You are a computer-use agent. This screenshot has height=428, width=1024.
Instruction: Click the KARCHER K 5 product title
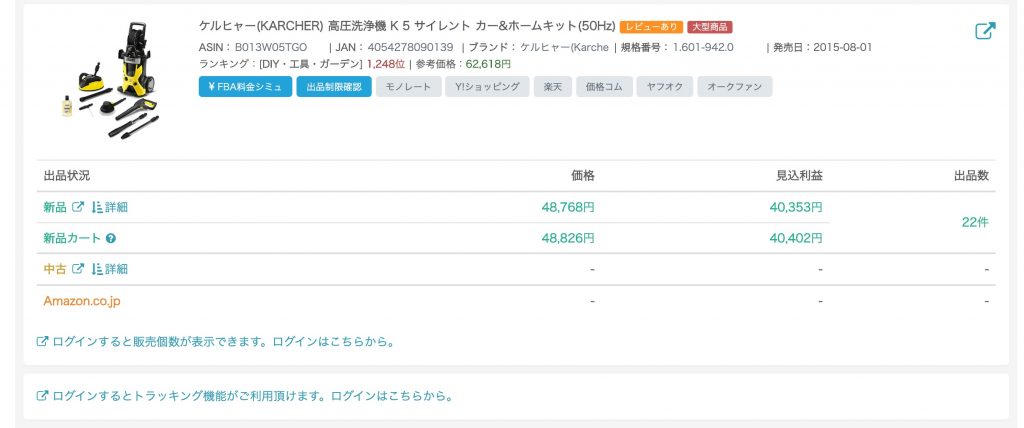407,27
